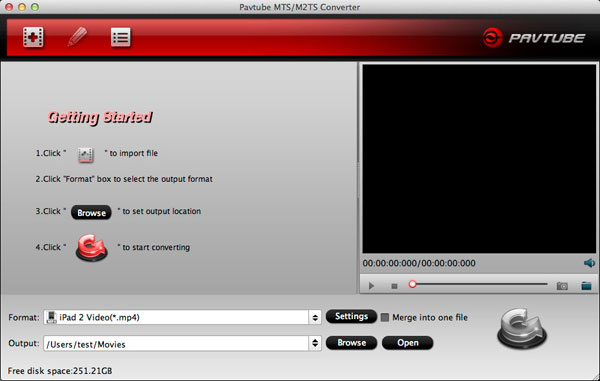Viewport: 600px width, 381px height.
Task: Click the Browse button in Getting Started
Action: click(91, 213)
